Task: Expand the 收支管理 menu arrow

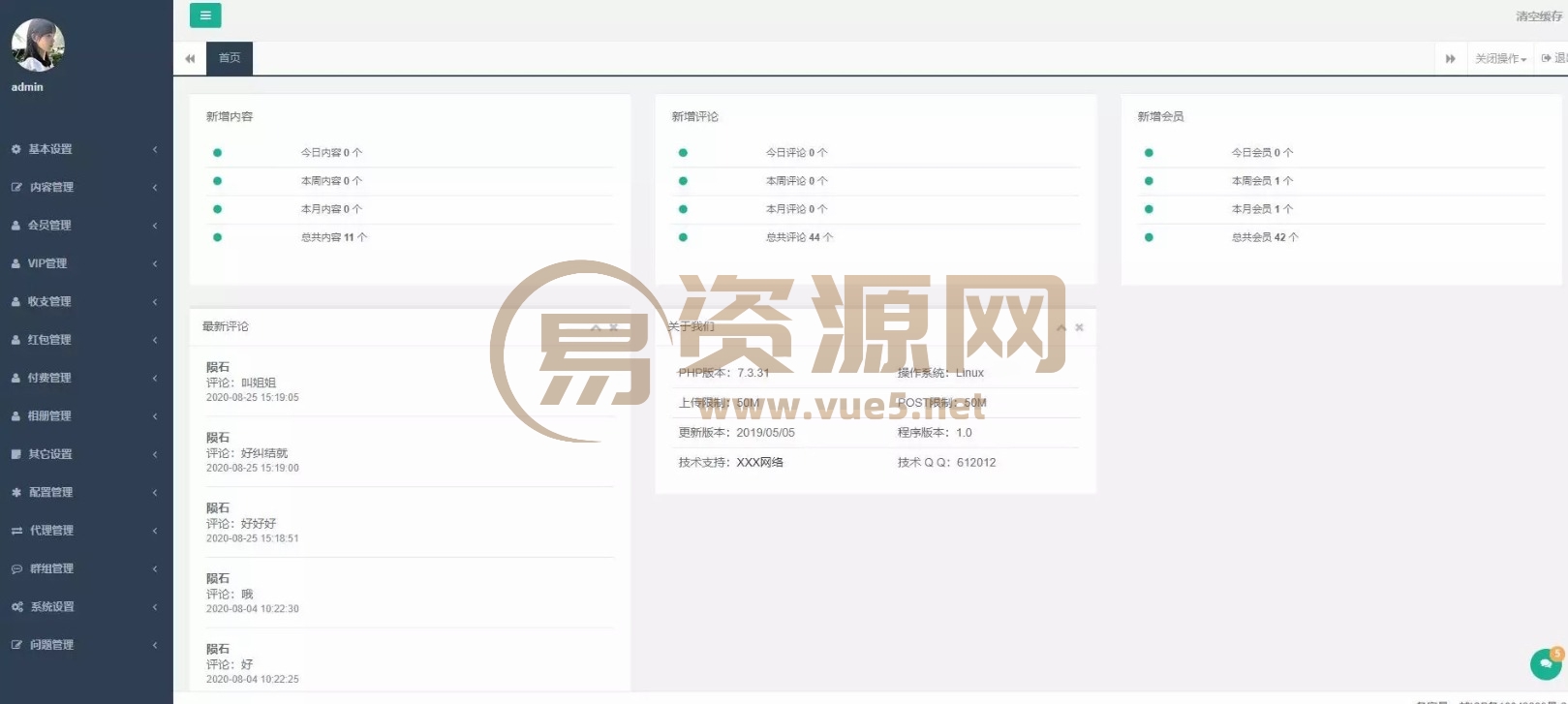Action: tap(155, 302)
